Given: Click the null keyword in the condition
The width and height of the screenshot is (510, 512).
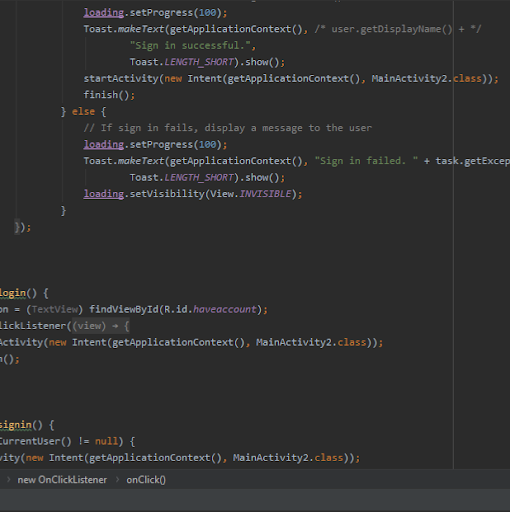Looking at the screenshot, I should [106, 441].
